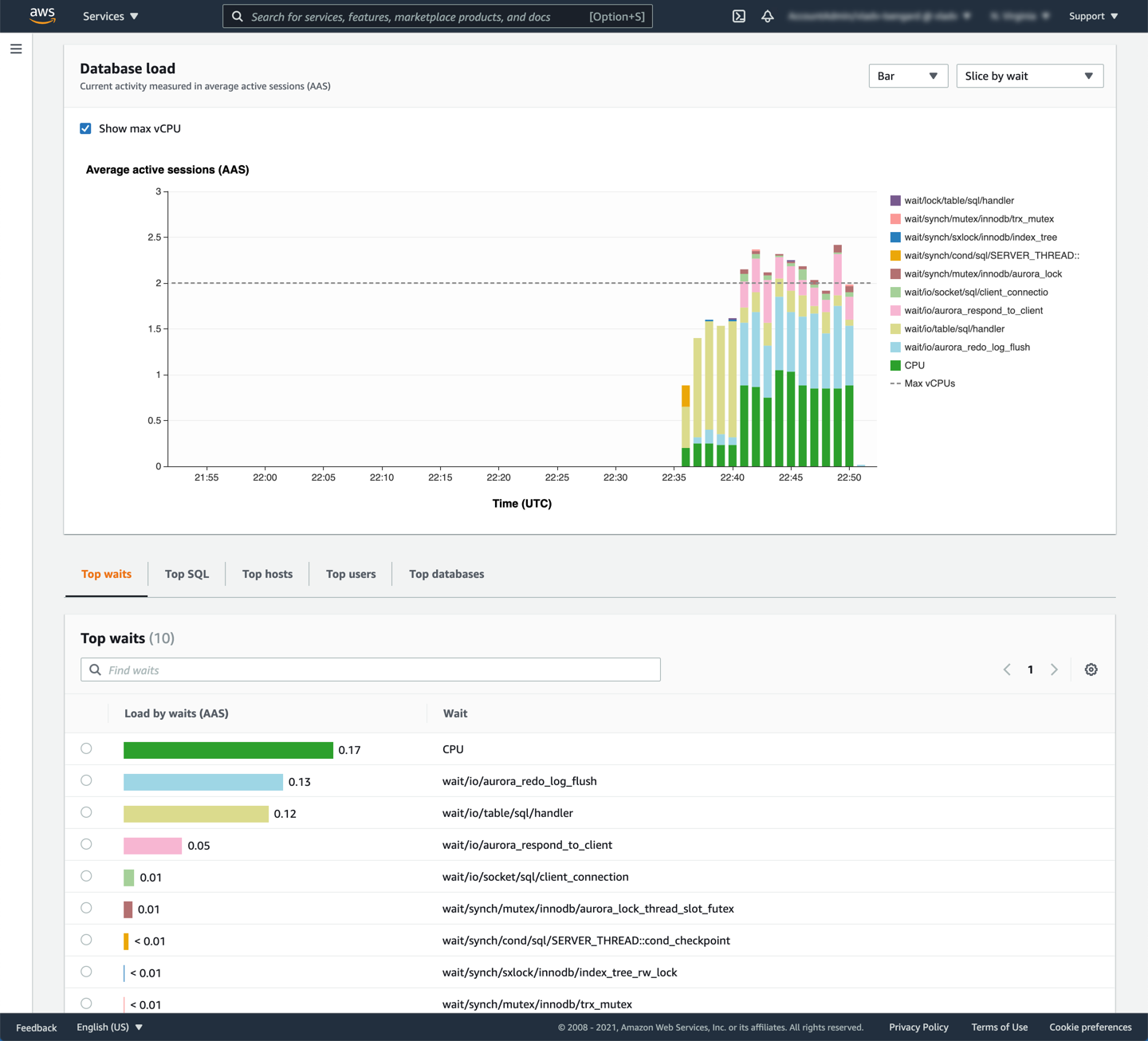
Task: Click the green CPU legend swatch
Action: coord(895,365)
